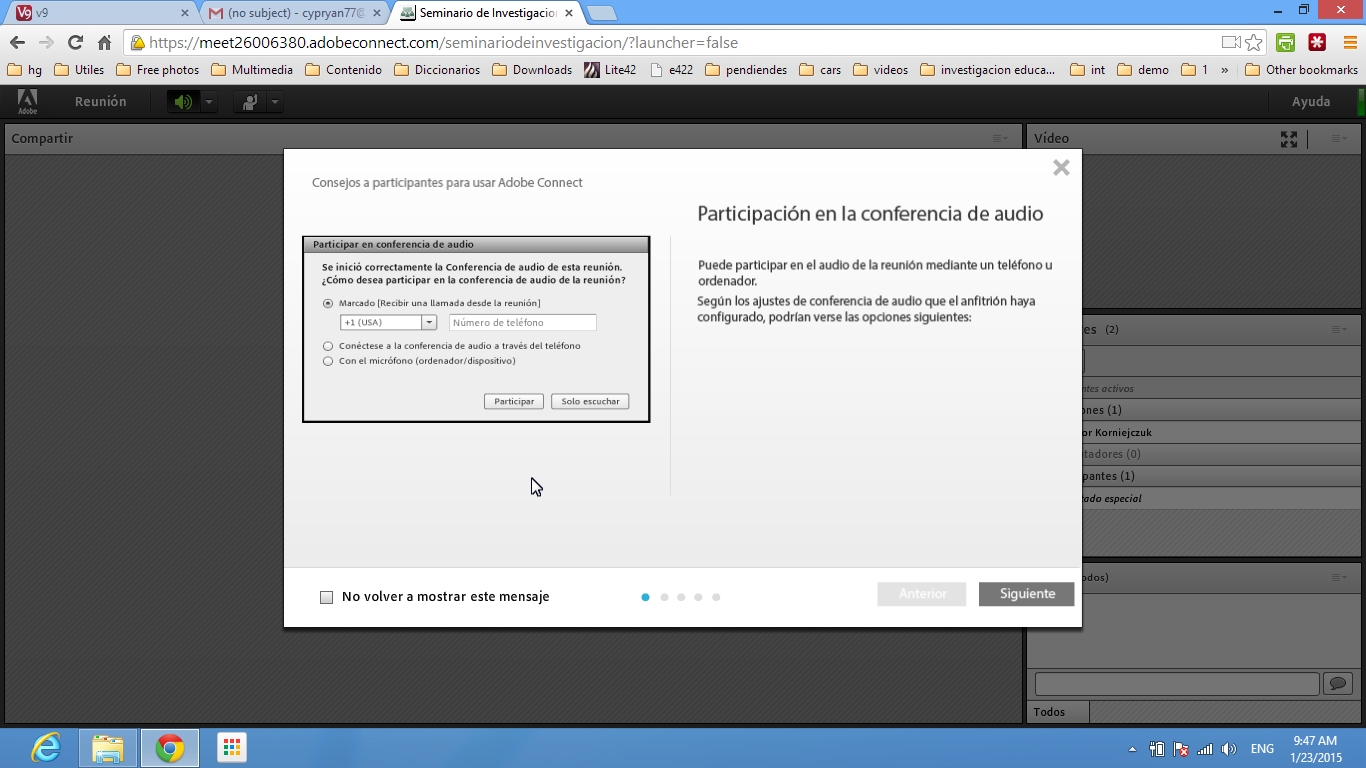Reload the current page
The width and height of the screenshot is (1366, 768).
click(75, 42)
